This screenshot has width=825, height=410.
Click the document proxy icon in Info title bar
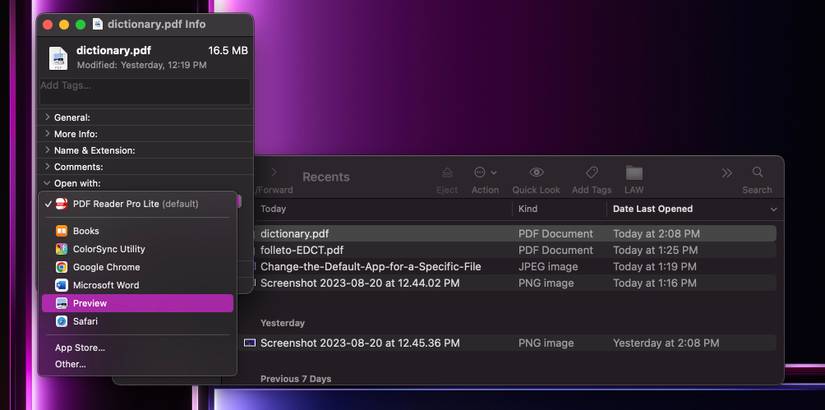pyautogui.click(x=97, y=24)
